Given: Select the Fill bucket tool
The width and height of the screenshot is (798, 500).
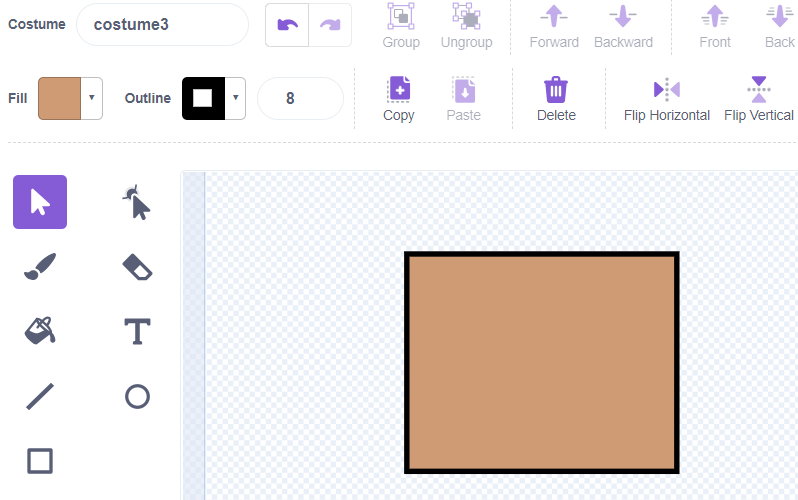Looking at the screenshot, I should click(x=40, y=331).
